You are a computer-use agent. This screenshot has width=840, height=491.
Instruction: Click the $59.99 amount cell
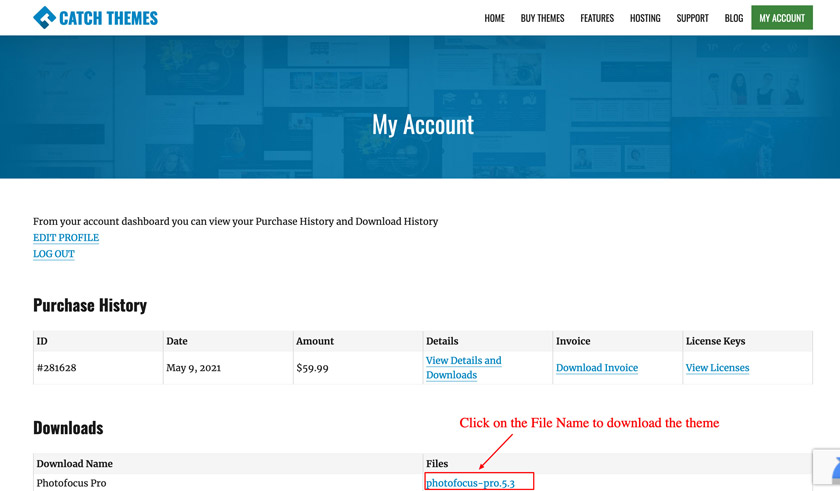312,368
